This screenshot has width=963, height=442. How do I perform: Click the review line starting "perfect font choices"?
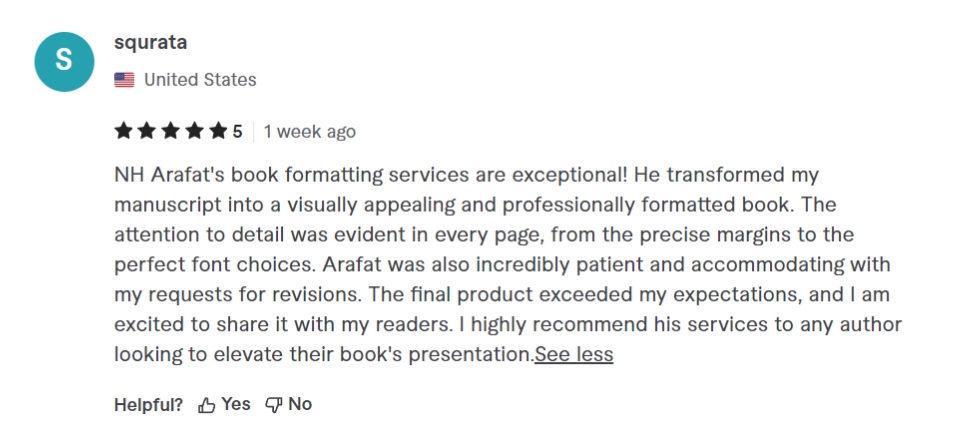tap(501, 265)
